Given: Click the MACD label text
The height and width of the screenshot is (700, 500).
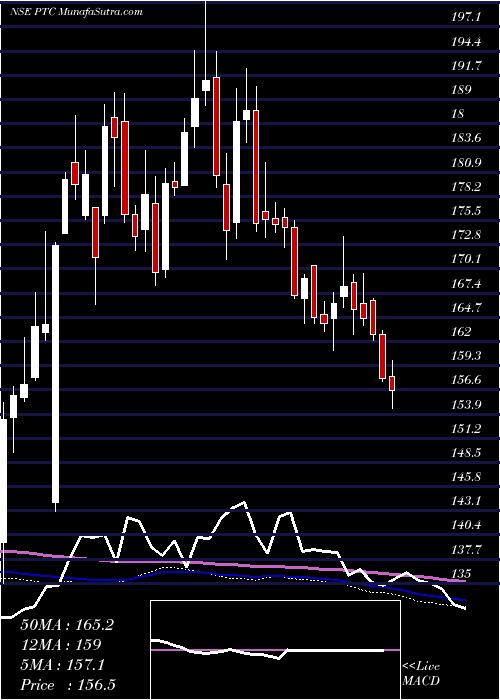Looking at the screenshot, I should (421, 681).
